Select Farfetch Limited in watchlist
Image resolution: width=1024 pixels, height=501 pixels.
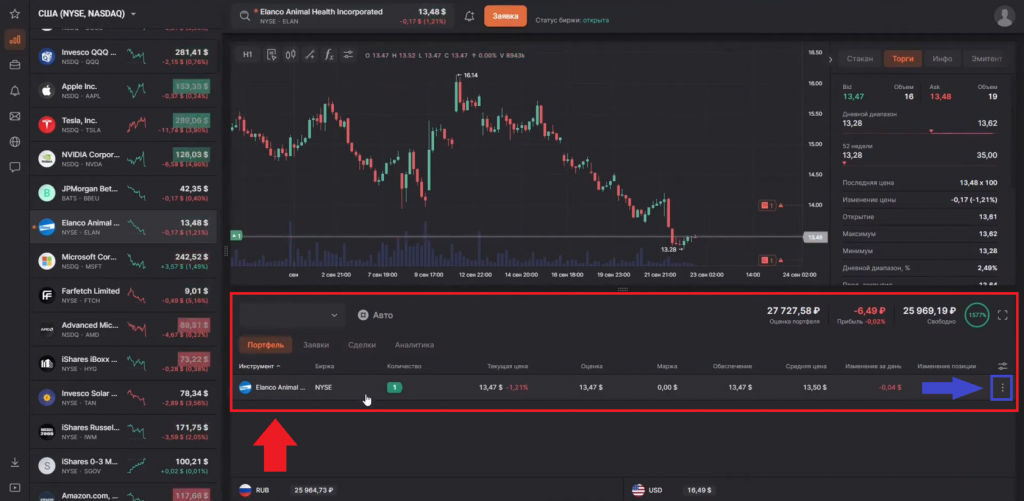(x=123, y=295)
